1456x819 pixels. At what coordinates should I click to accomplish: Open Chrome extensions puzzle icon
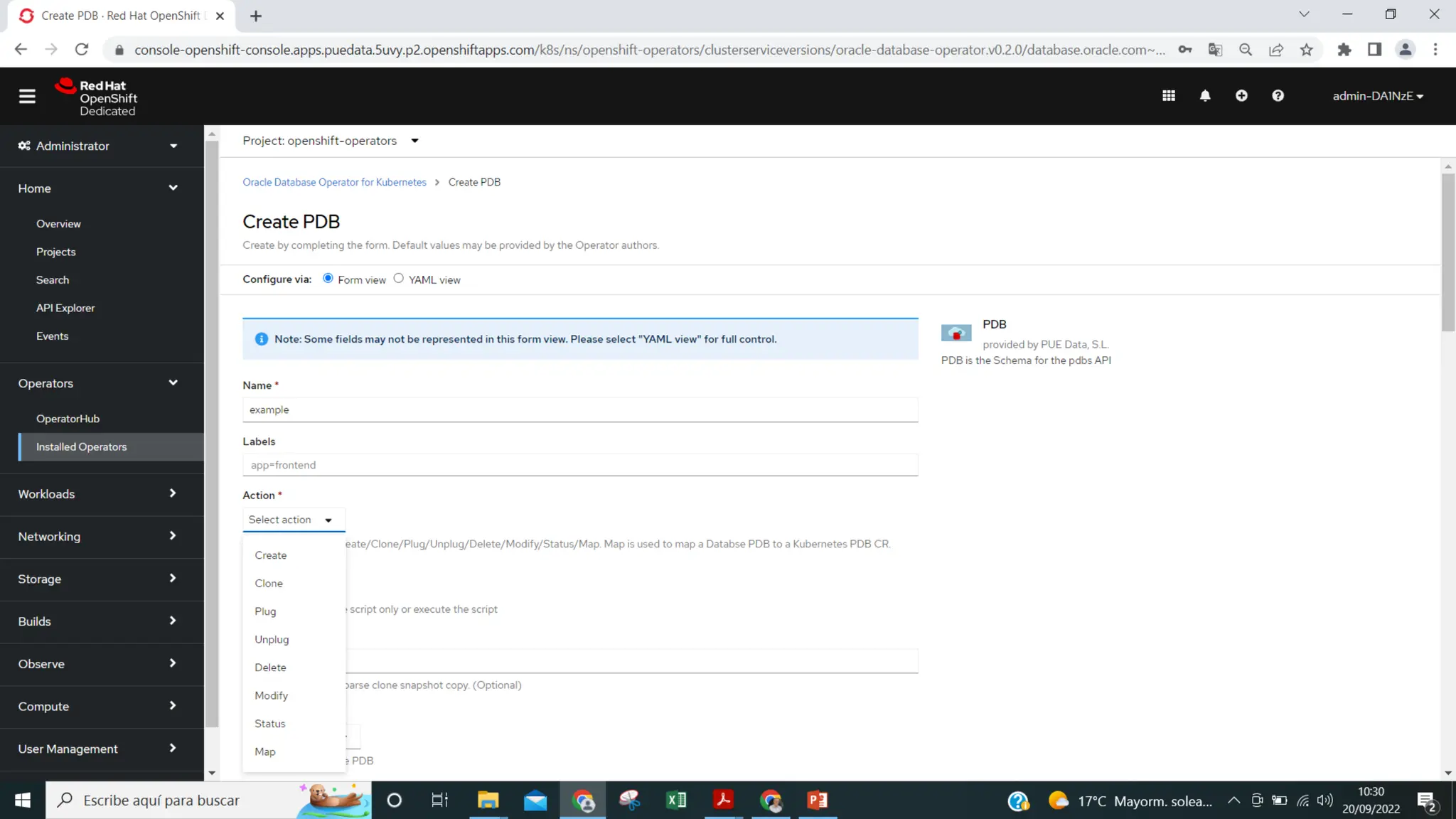tap(1344, 50)
